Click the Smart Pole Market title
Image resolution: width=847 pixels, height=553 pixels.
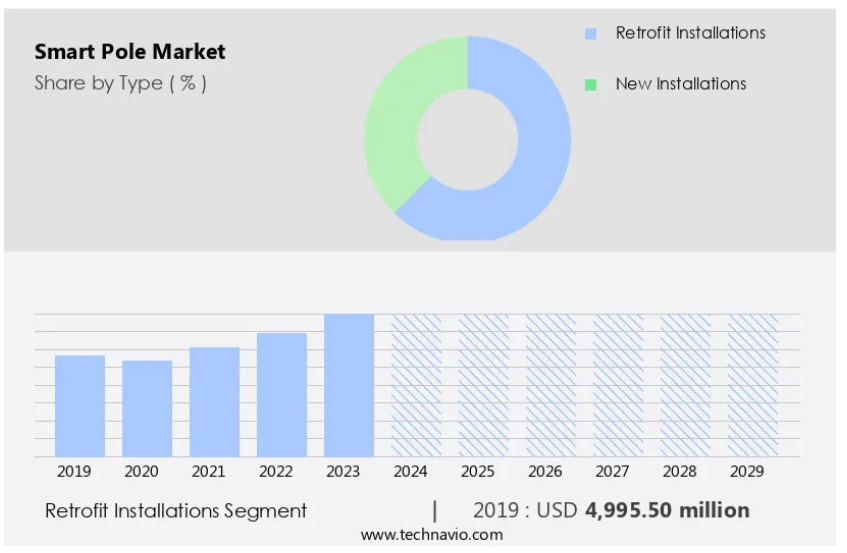[x=130, y=52]
